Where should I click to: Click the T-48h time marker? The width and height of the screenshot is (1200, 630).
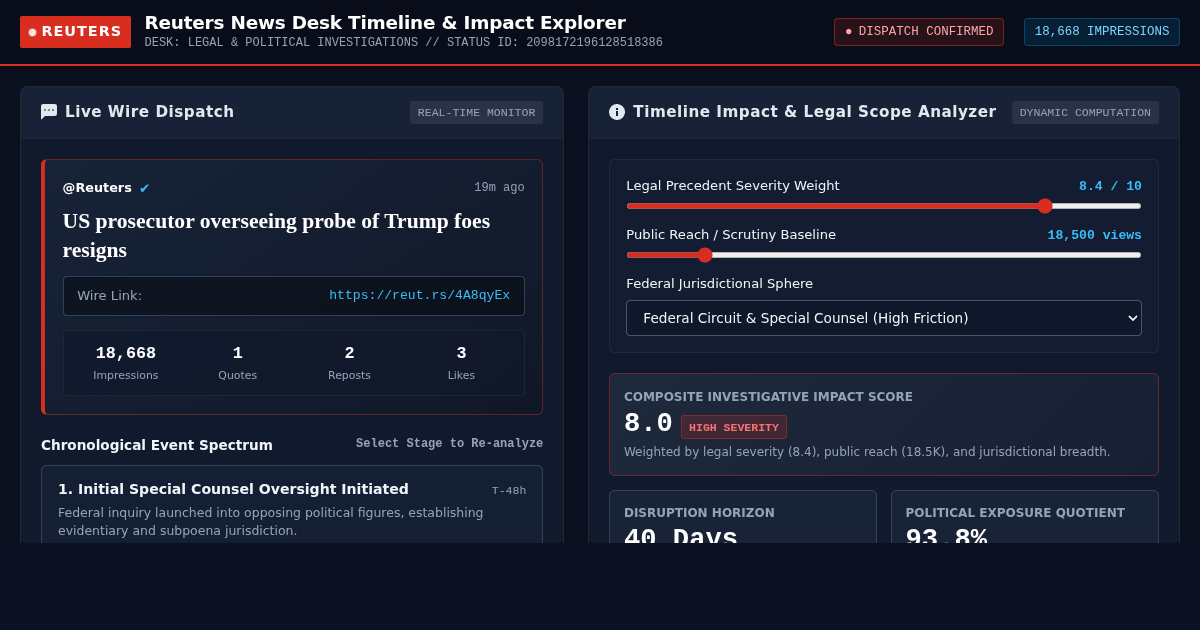[x=509, y=491]
